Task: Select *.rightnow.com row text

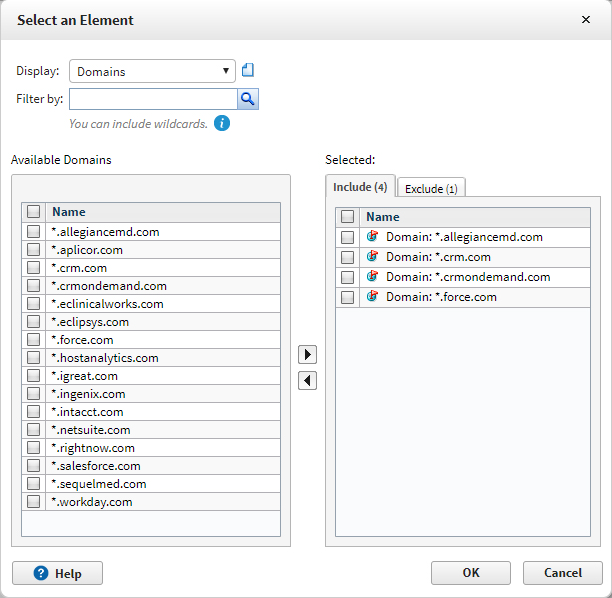Action: (x=93, y=448)
